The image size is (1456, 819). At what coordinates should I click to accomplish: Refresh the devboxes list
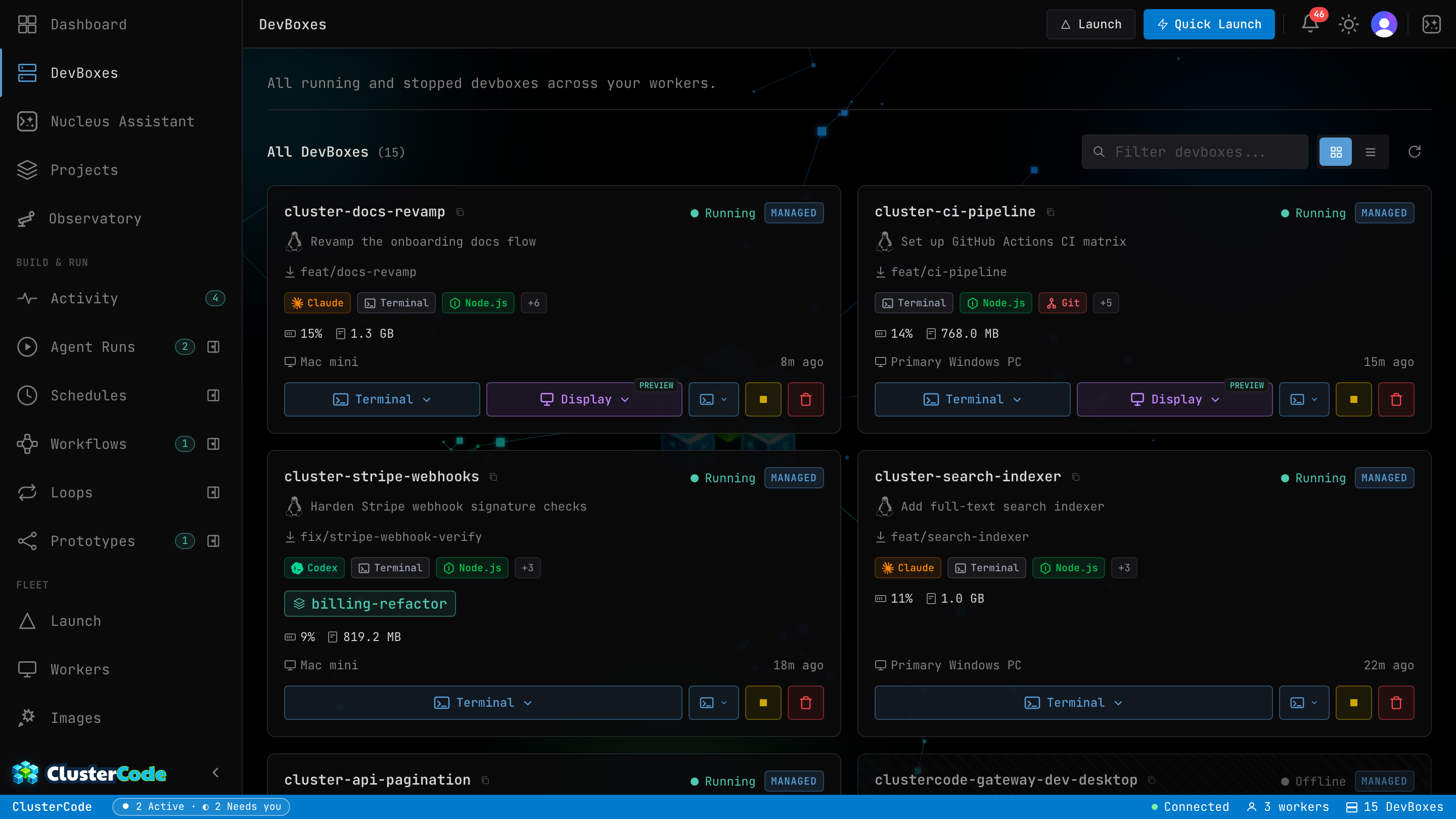coord(1415,152)
